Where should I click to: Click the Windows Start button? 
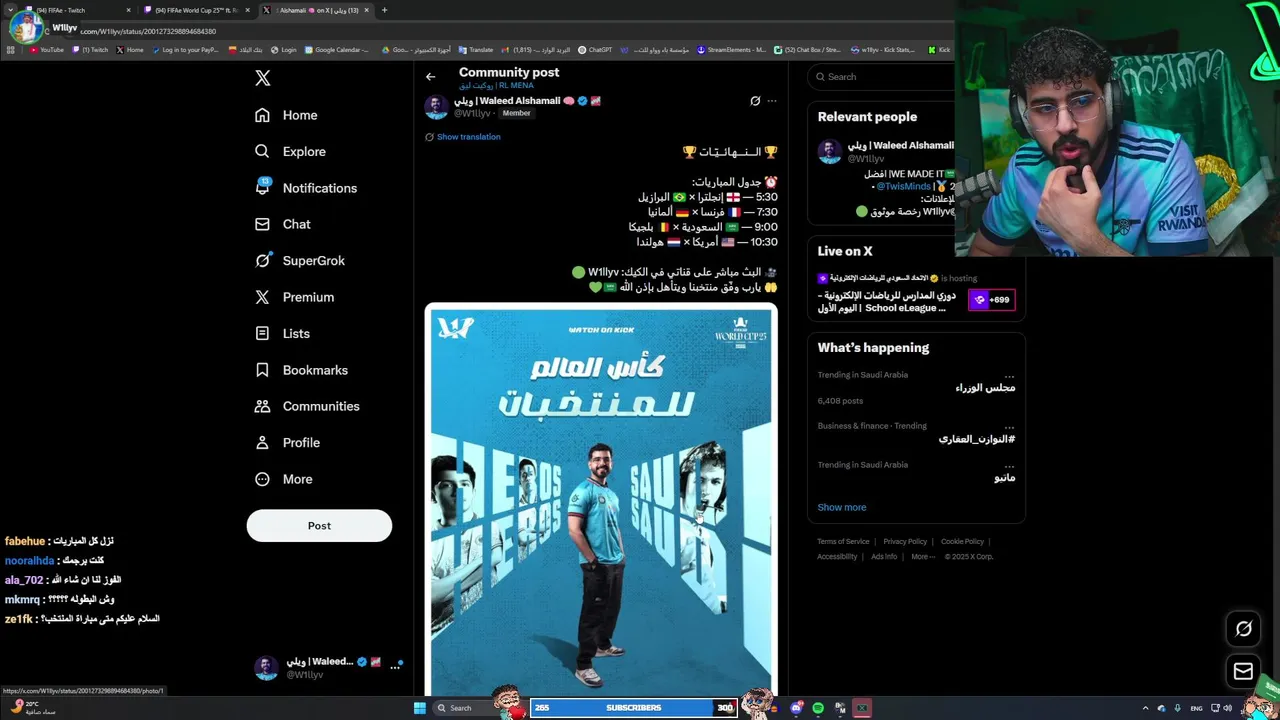click(420, 708)
